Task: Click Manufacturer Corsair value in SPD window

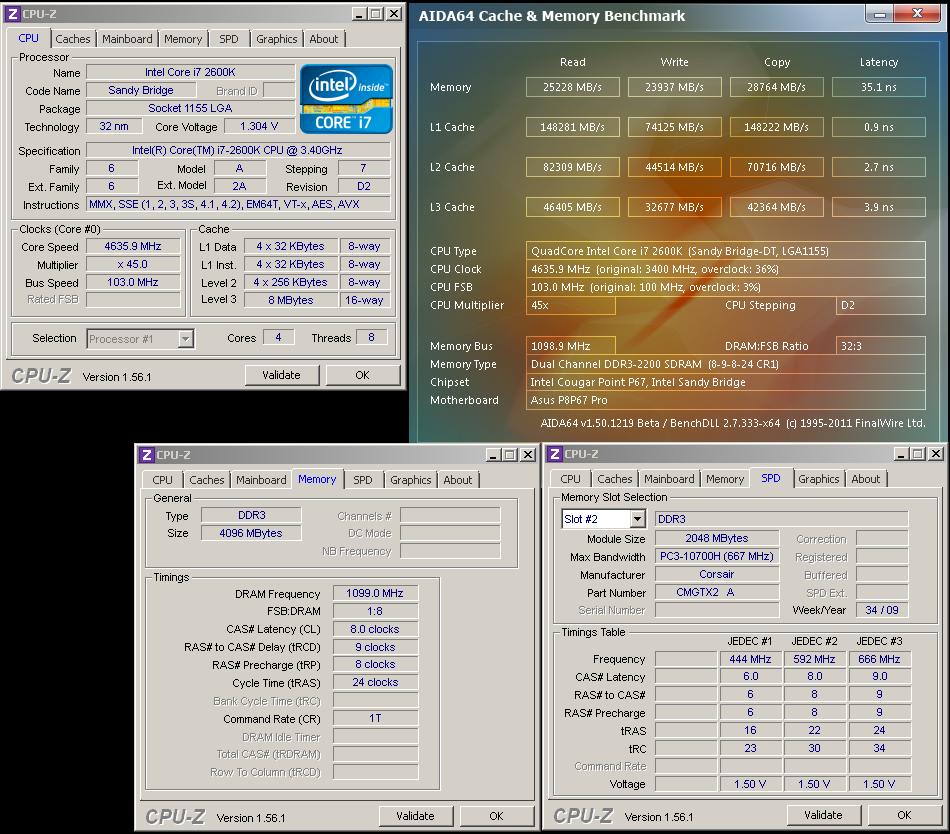Action: click(717, 574)
